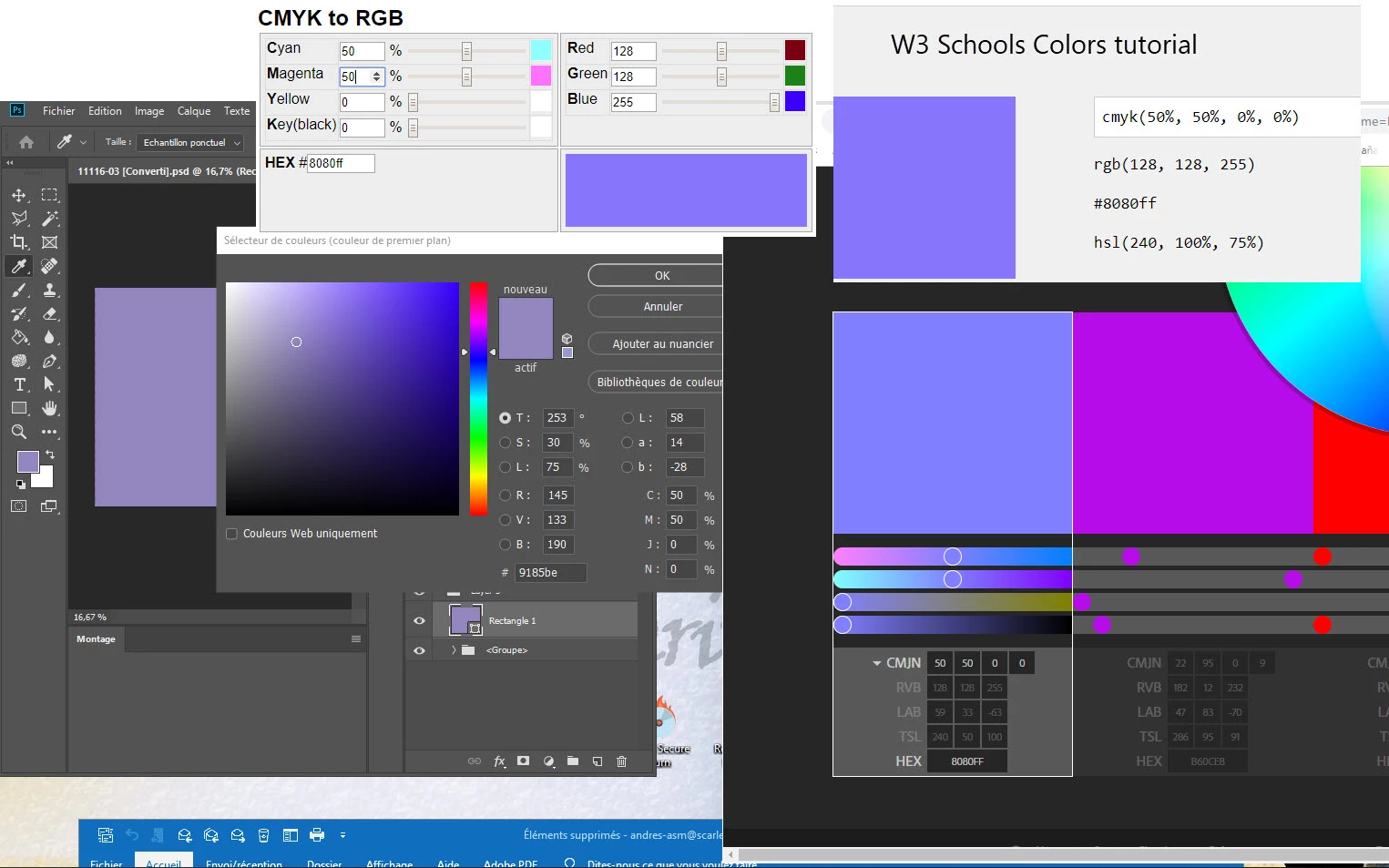Select the Pen tool
Screen dimensions: 1389x868
[49, 361]
